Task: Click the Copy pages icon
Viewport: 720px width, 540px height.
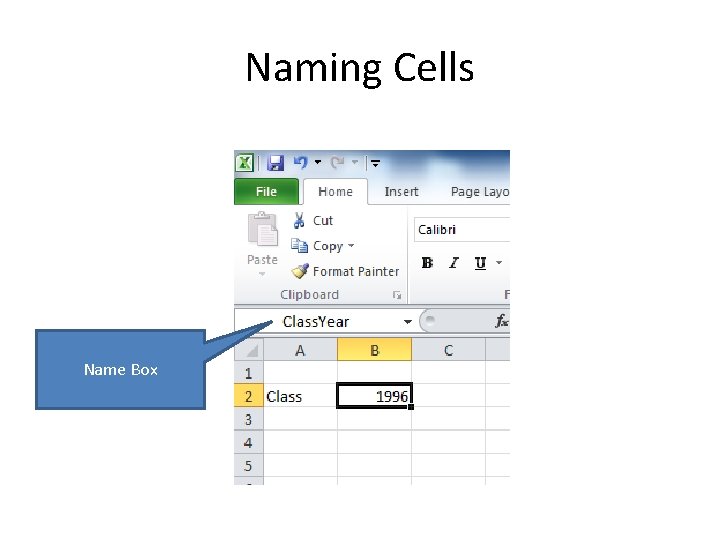Action: (299, 246)
